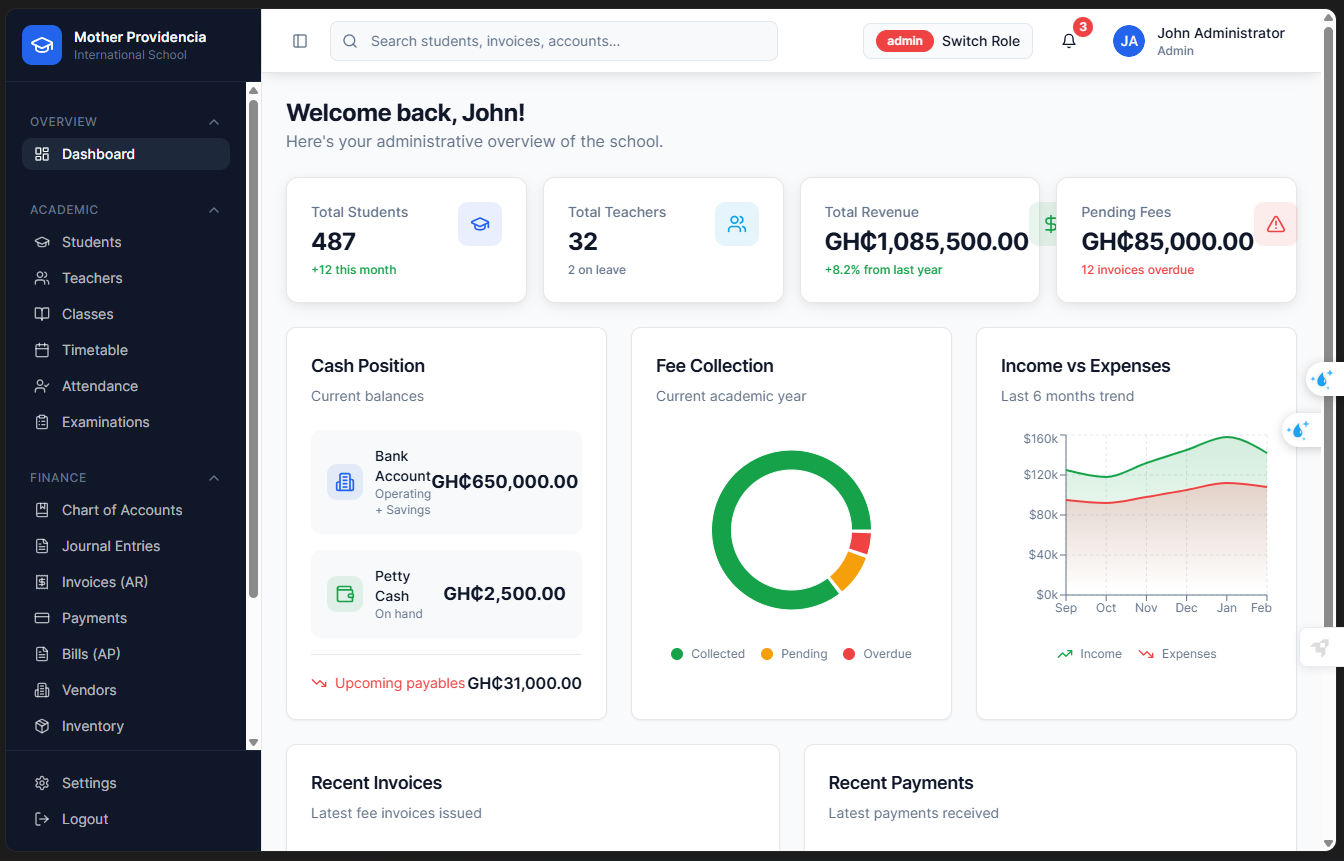Click the Petty Cash wallet icon
Screen dimensions: 1344x861
coord(345,594)
